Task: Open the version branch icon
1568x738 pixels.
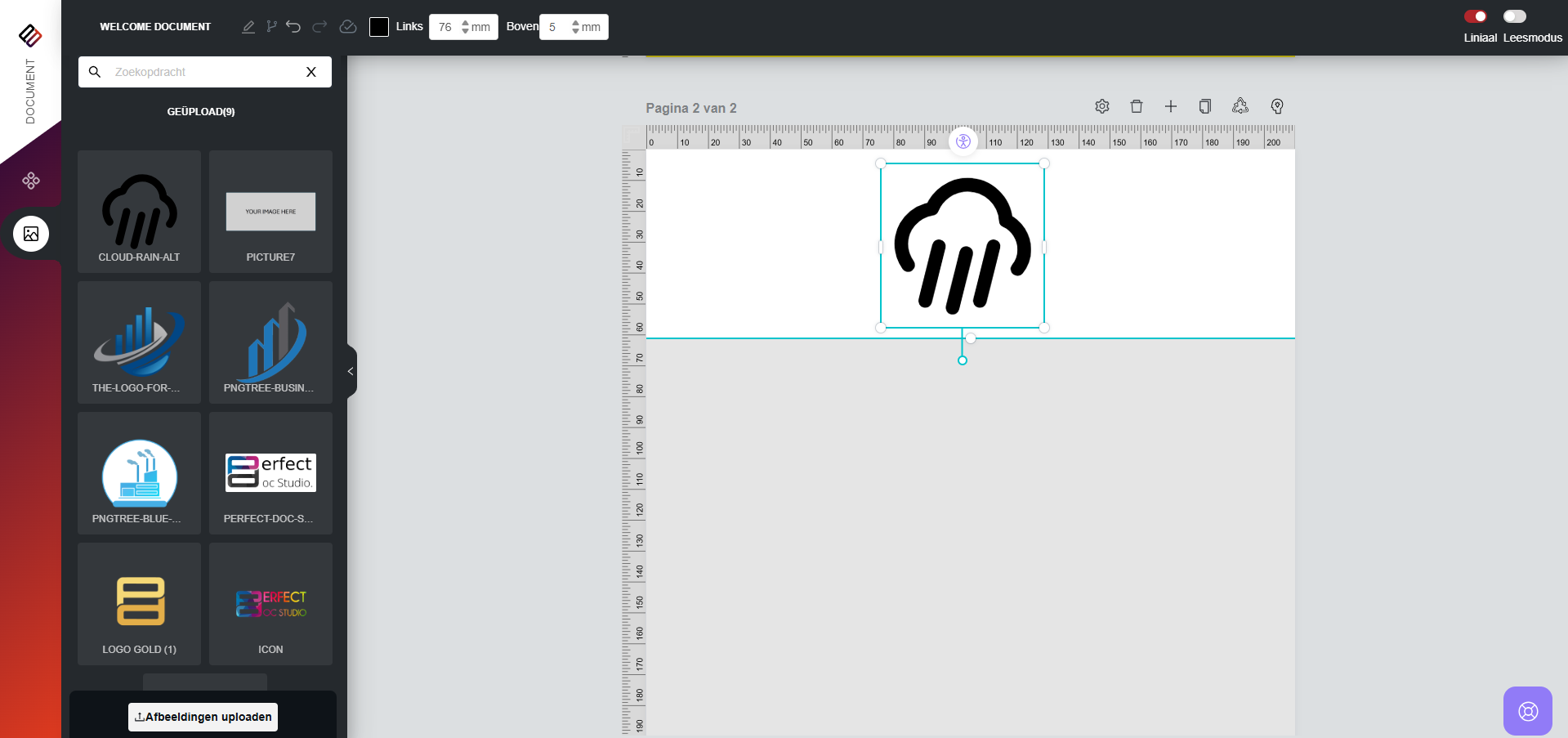Action: point(271,27)
